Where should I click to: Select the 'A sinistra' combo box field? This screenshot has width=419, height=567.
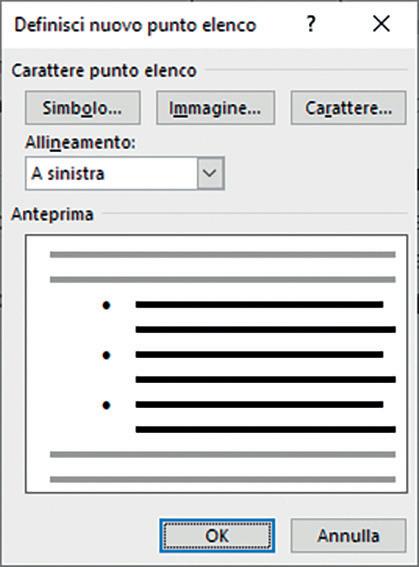pyautogui.click(x=125, y=173)
